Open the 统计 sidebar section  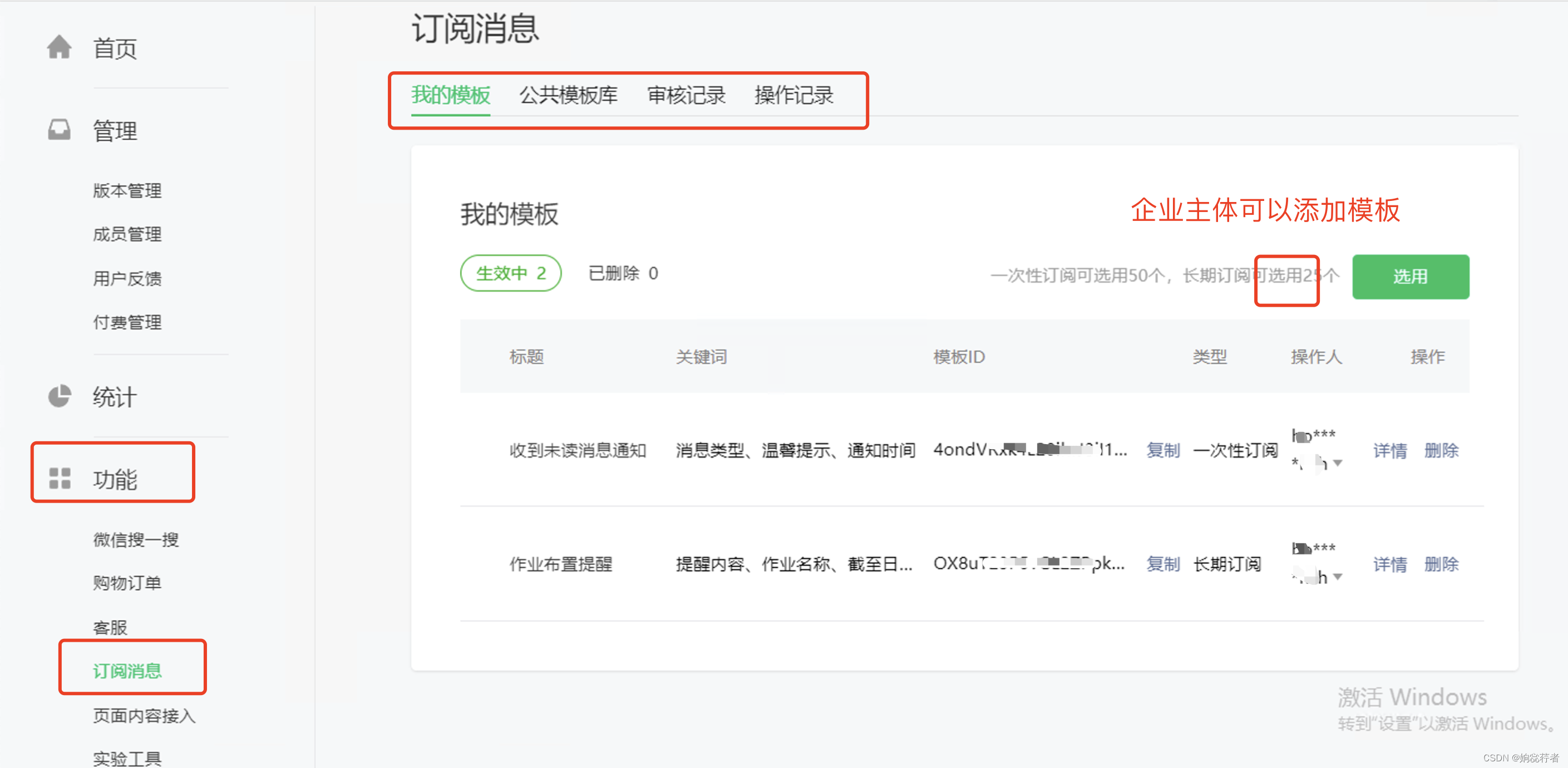click(115, 397)
